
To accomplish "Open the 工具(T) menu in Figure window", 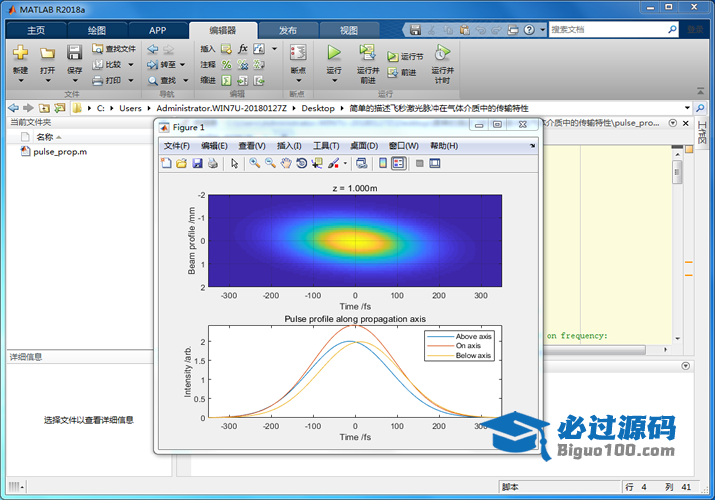I will click(x=326, y=146).
